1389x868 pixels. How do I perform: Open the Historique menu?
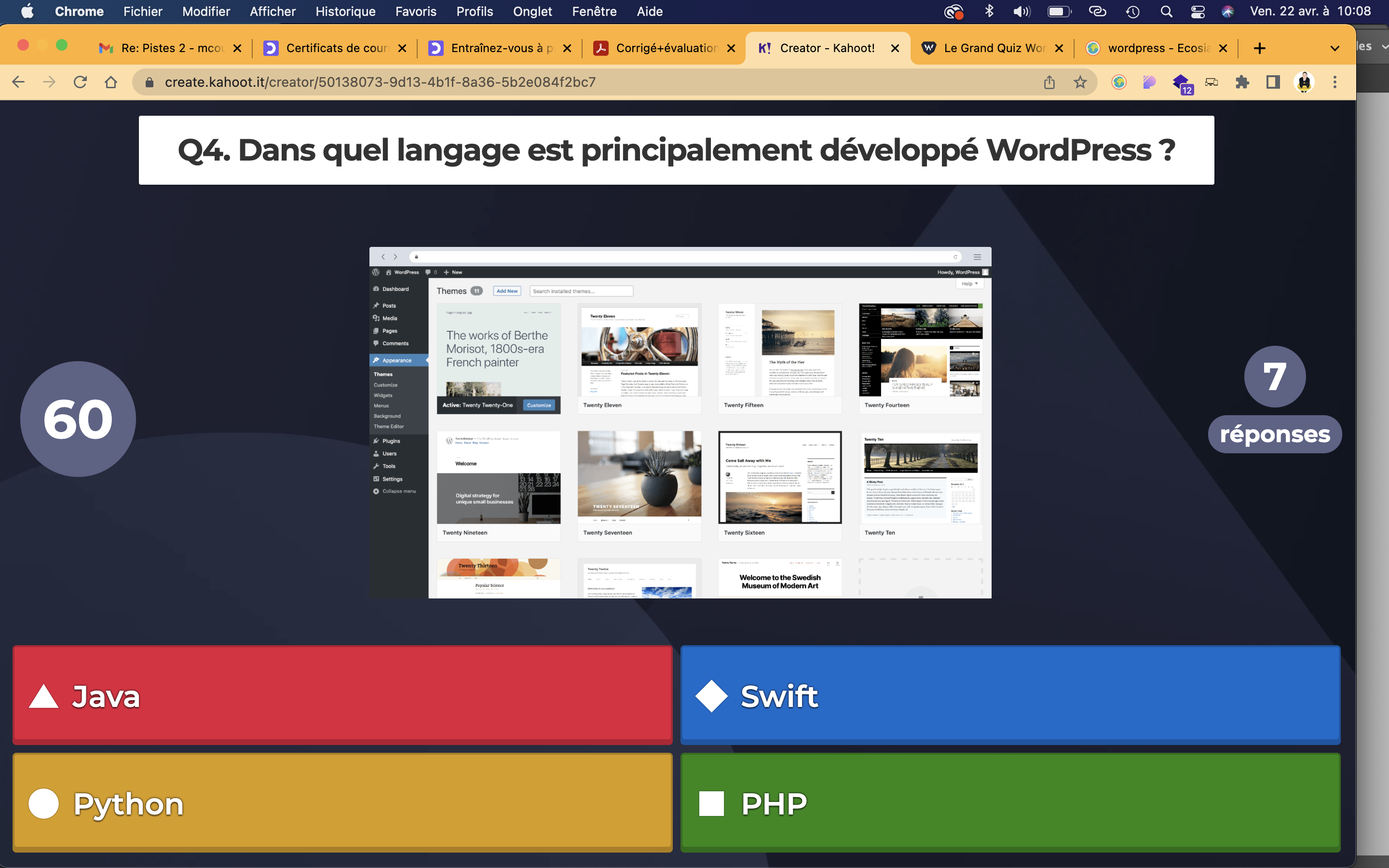345,12
